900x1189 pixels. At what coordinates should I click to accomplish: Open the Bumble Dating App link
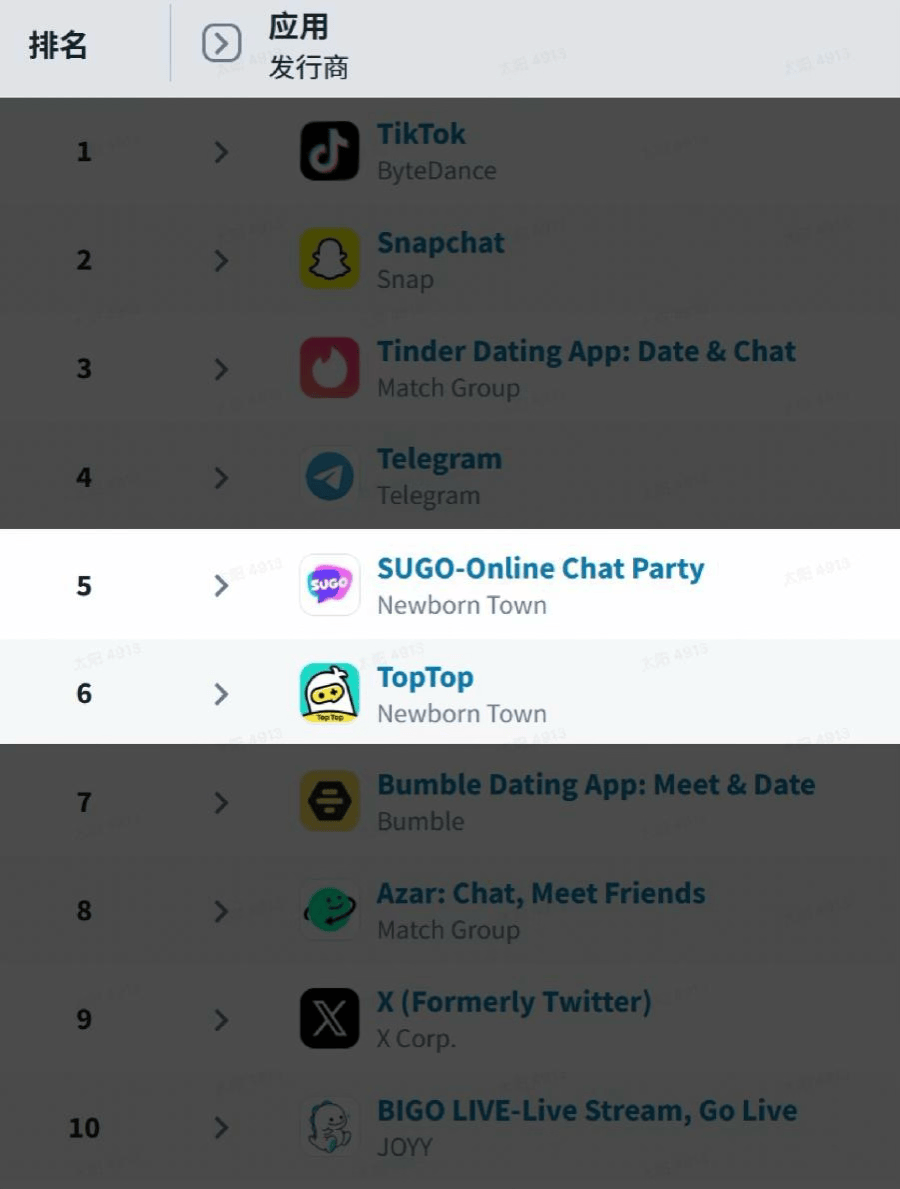[595, 785]
